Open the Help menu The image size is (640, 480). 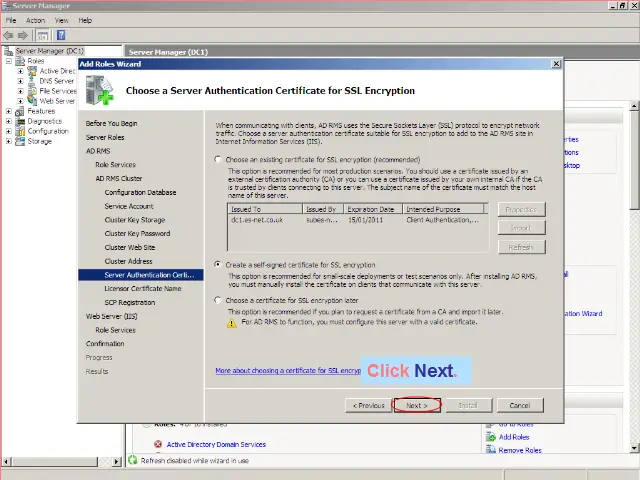pyautogui.click(x=85, y=20)
